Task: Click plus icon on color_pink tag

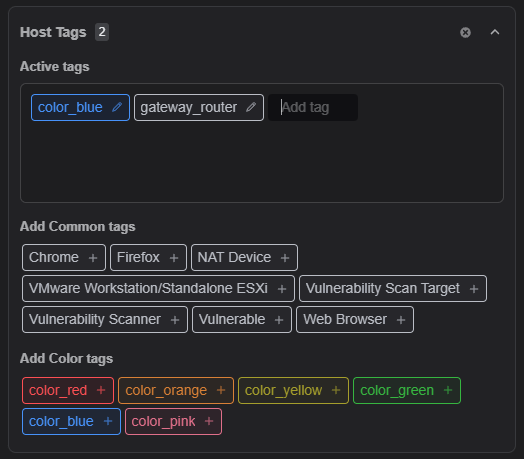Action: coord(209,421)
